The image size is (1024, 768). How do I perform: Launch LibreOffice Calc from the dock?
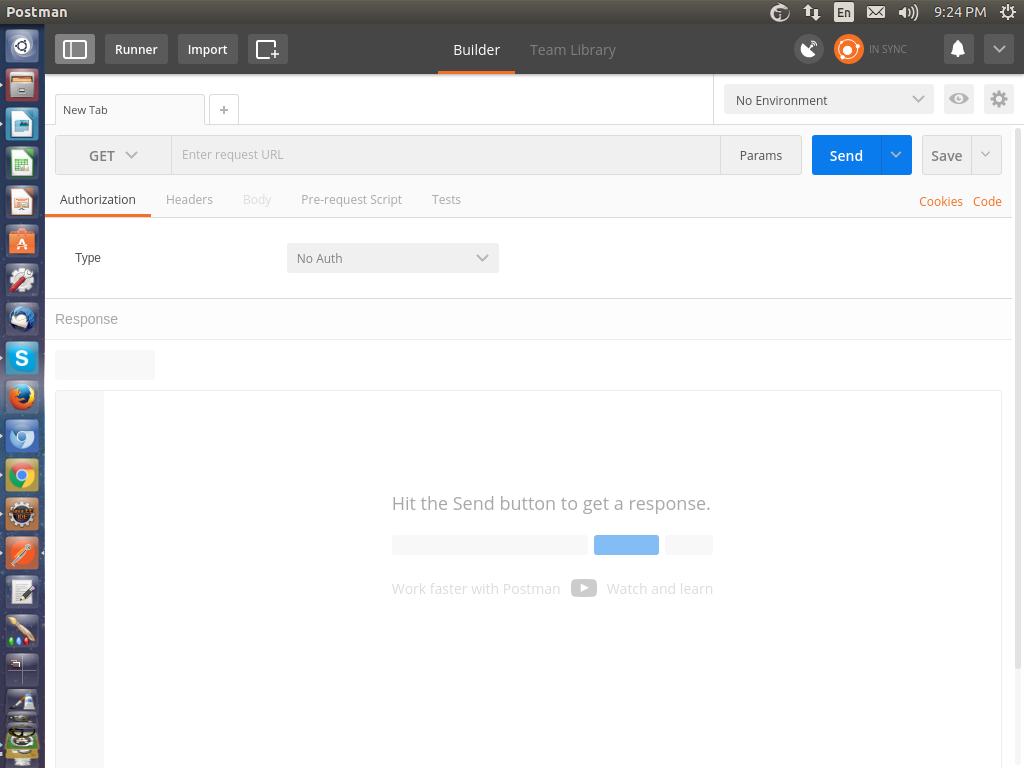22,163
